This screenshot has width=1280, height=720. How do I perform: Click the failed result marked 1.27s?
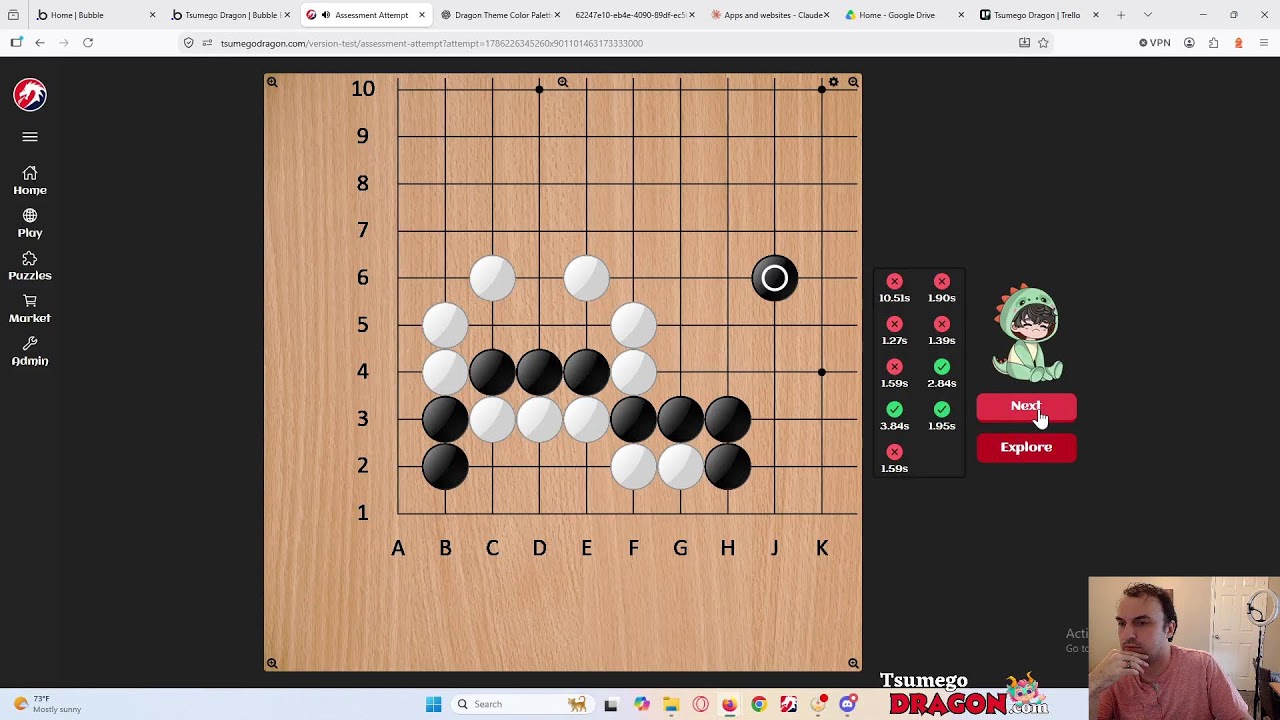[894, 331]
